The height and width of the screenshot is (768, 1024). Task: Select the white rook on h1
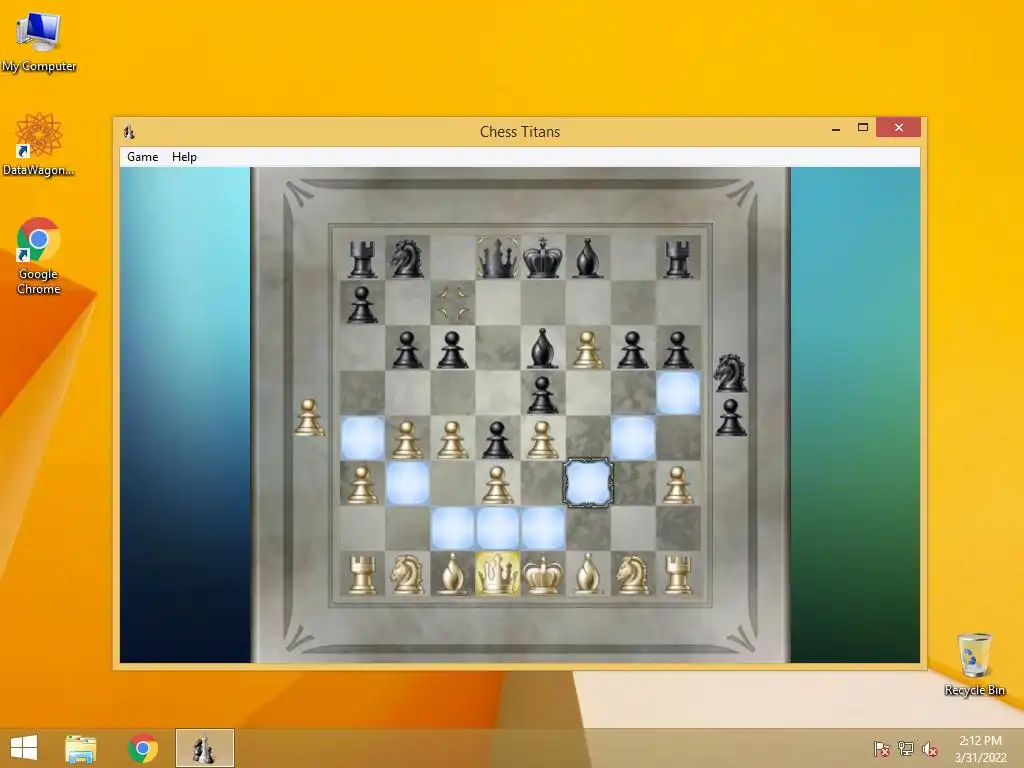coord(678,575)
